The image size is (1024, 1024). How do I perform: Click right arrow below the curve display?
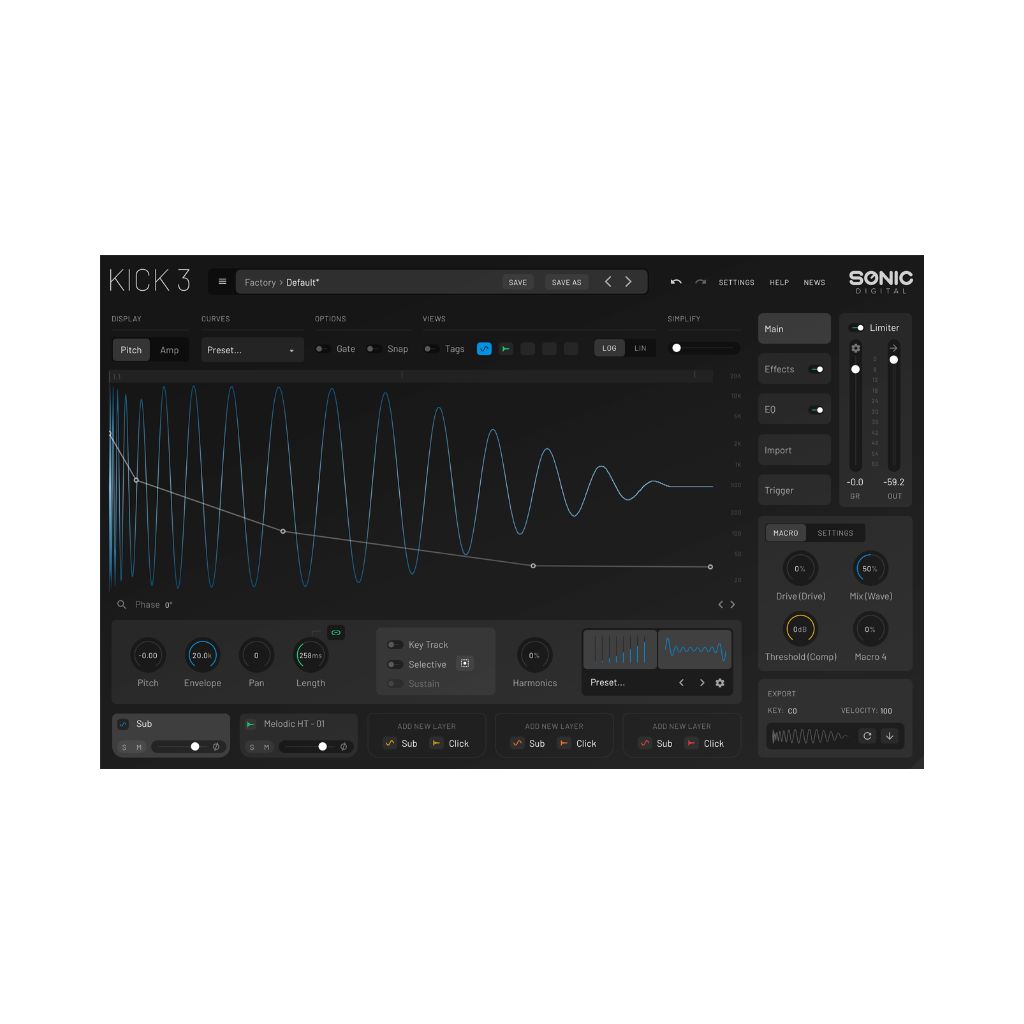733,605
